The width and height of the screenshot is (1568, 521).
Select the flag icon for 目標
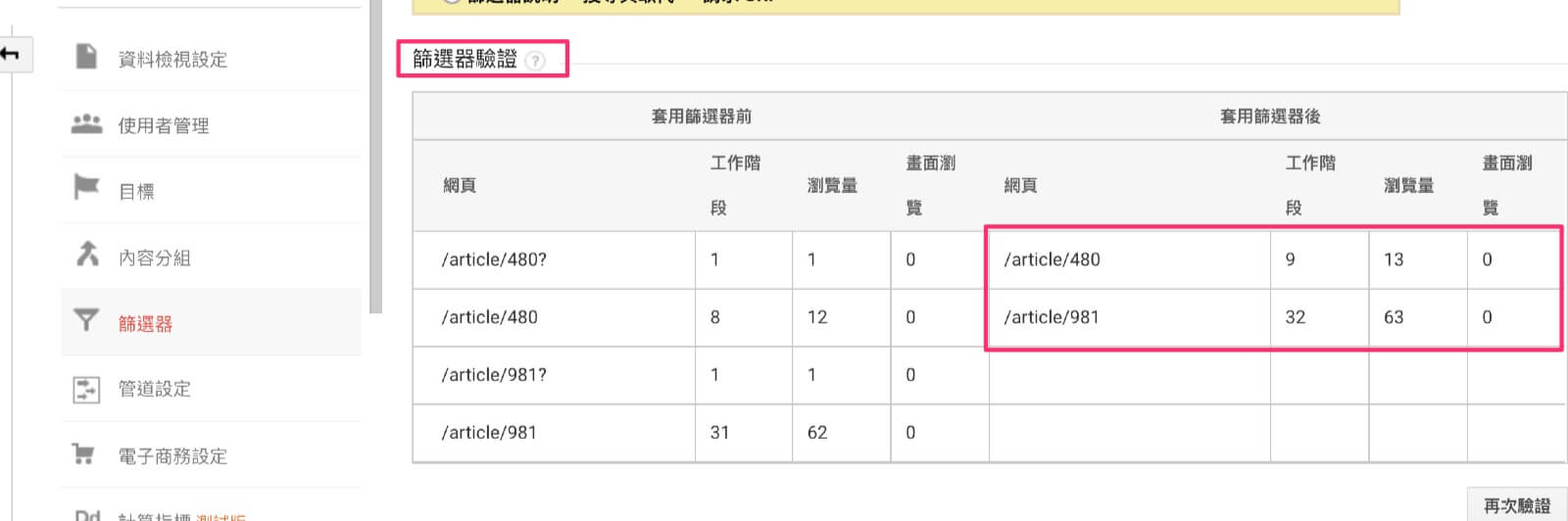[x=86, y=186]
